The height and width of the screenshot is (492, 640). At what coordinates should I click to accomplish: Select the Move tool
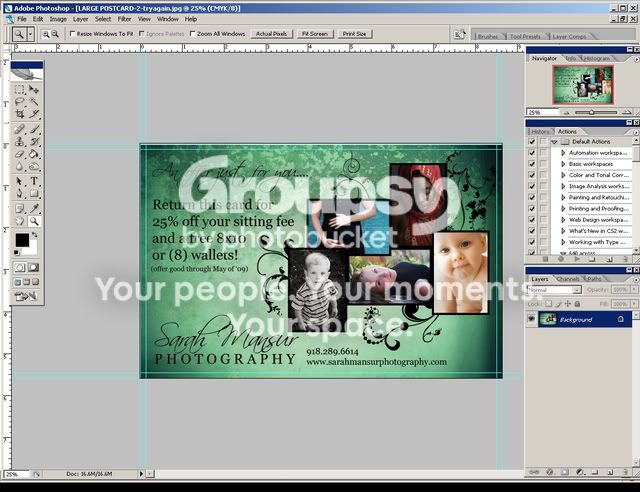click(34, 89)
